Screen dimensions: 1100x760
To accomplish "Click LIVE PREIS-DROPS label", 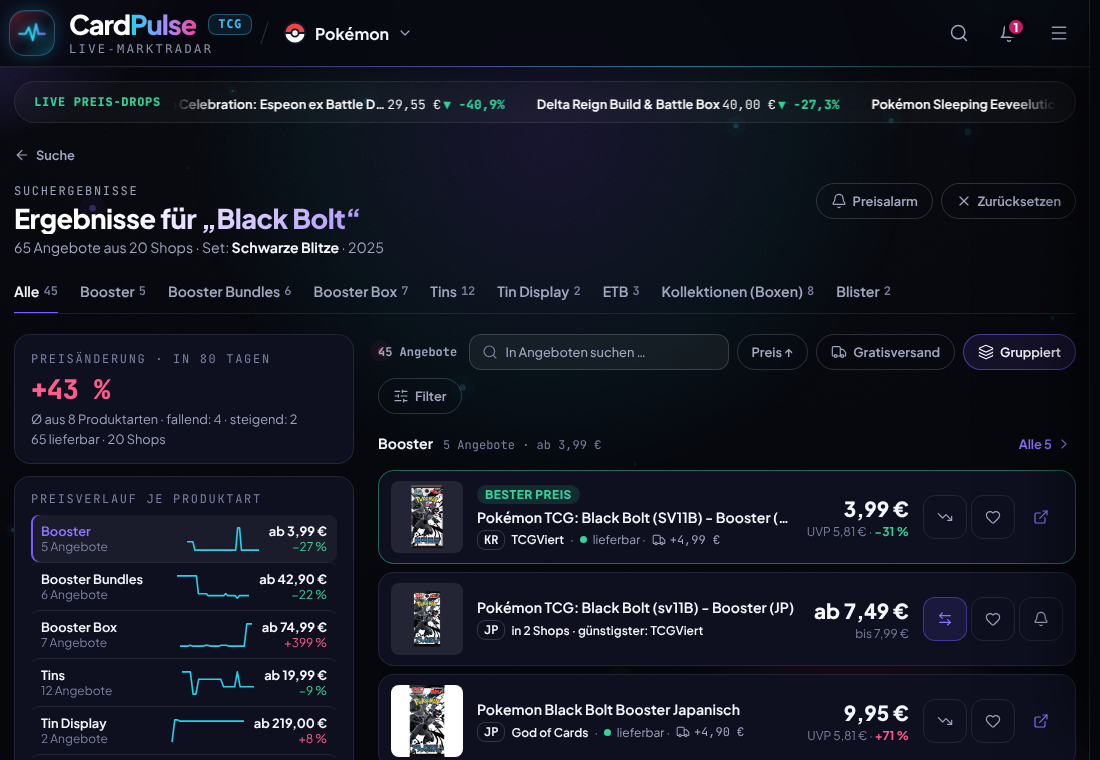I will (98, 102).
